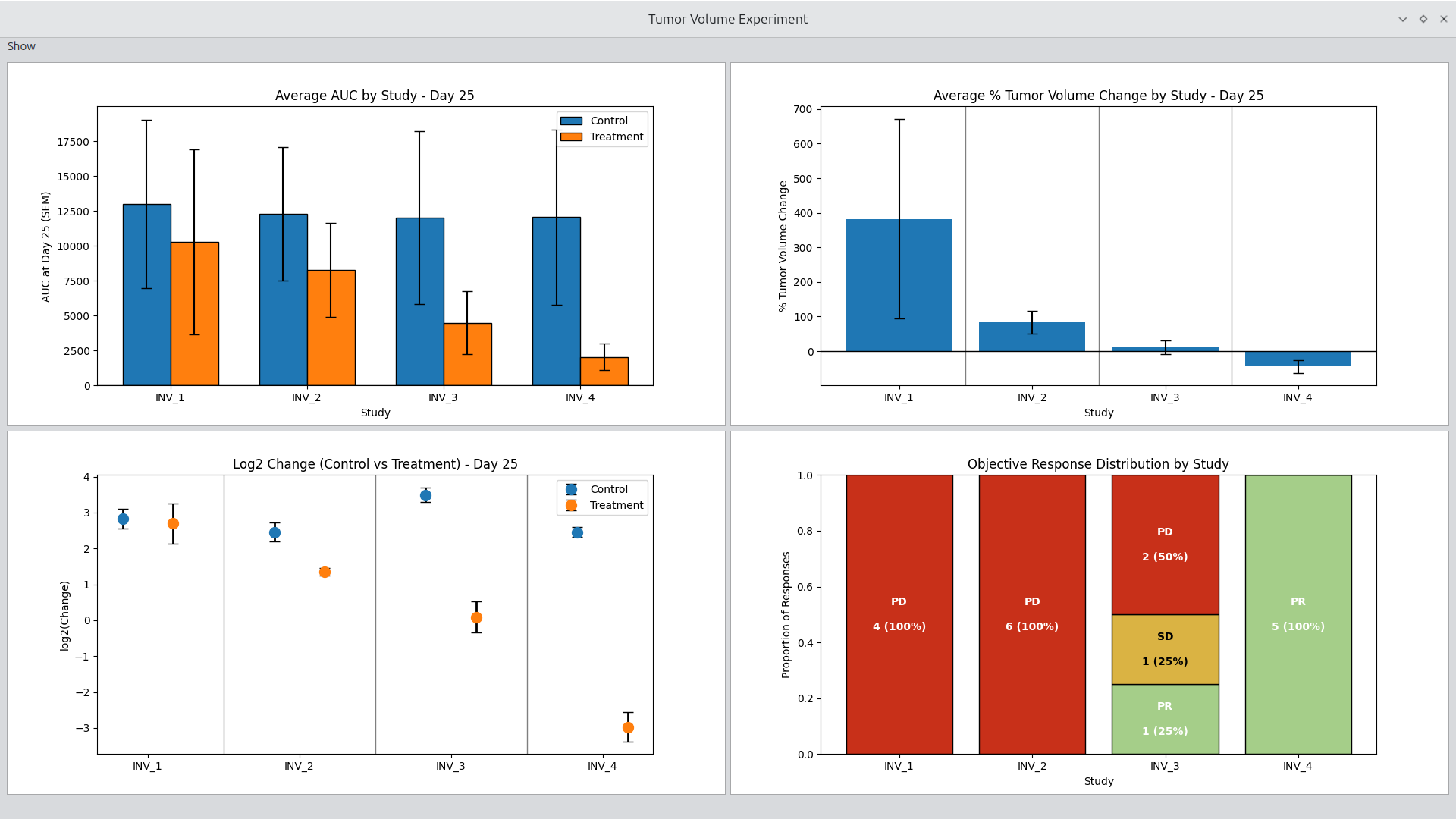Click the 'Average AUC by Study - Day 25' title

375,96
